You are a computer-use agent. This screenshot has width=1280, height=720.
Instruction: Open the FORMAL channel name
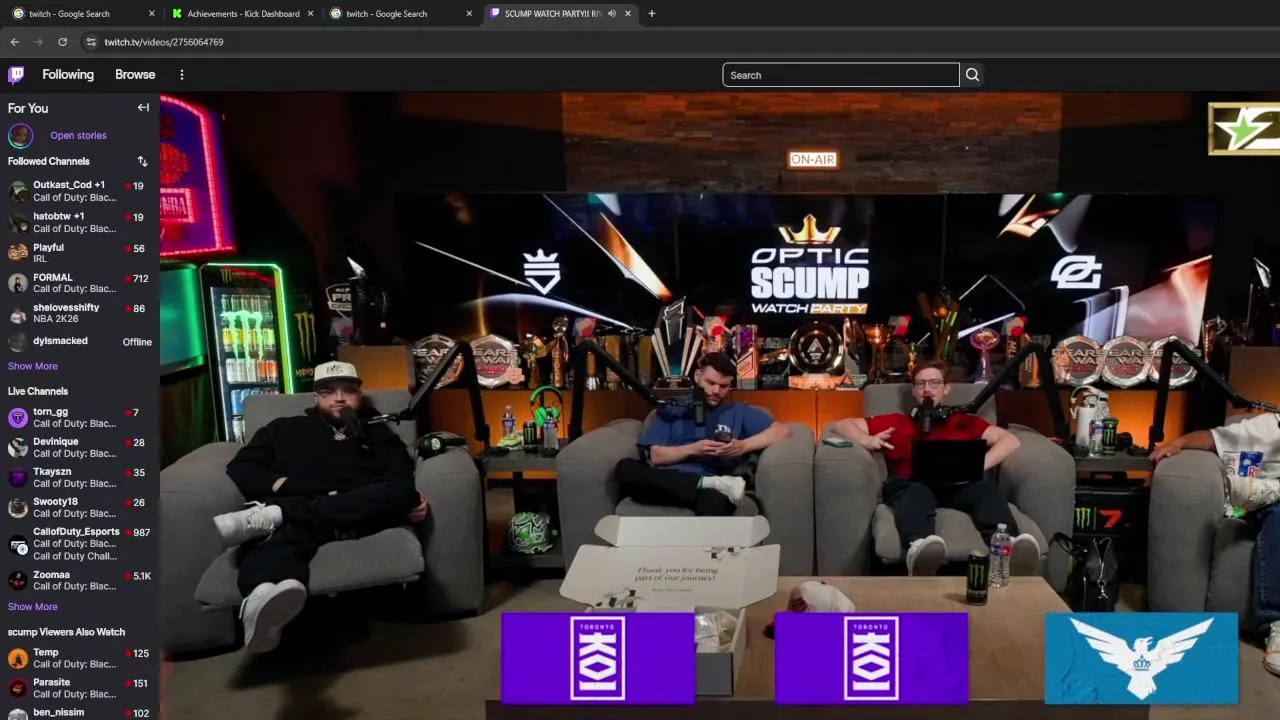tap(53, 278)
